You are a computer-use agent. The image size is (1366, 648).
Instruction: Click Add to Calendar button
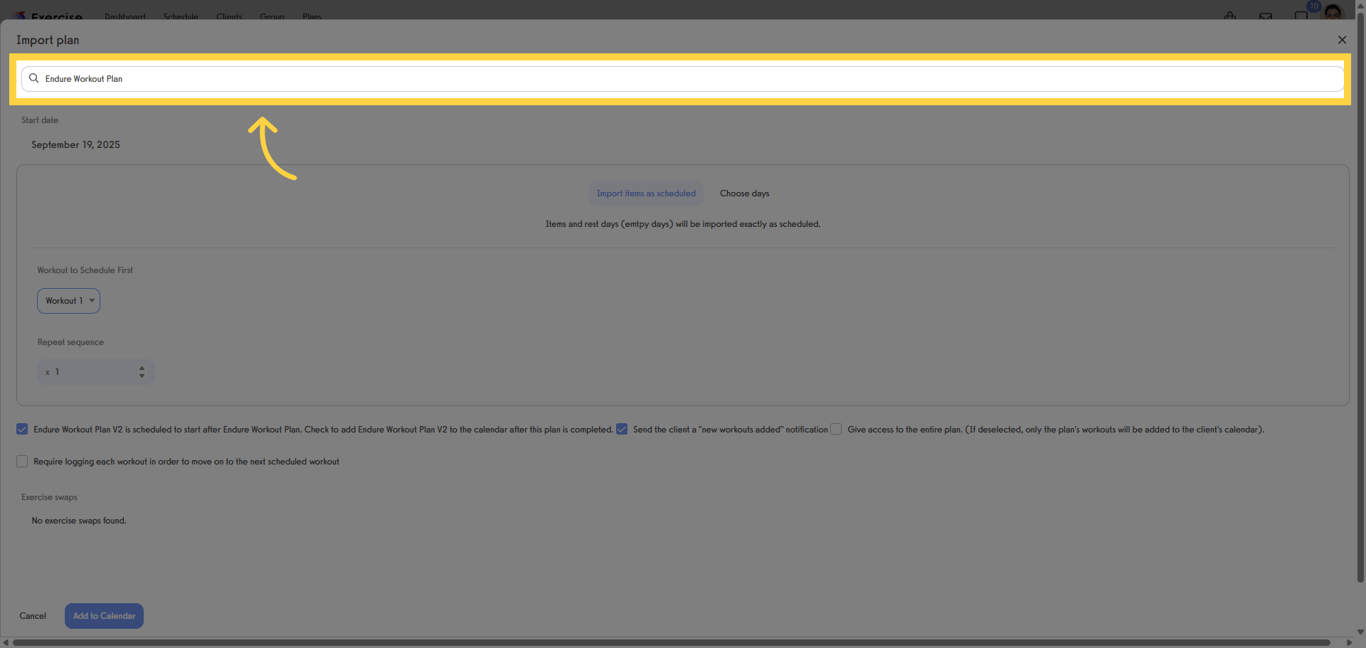coord(104,616)
